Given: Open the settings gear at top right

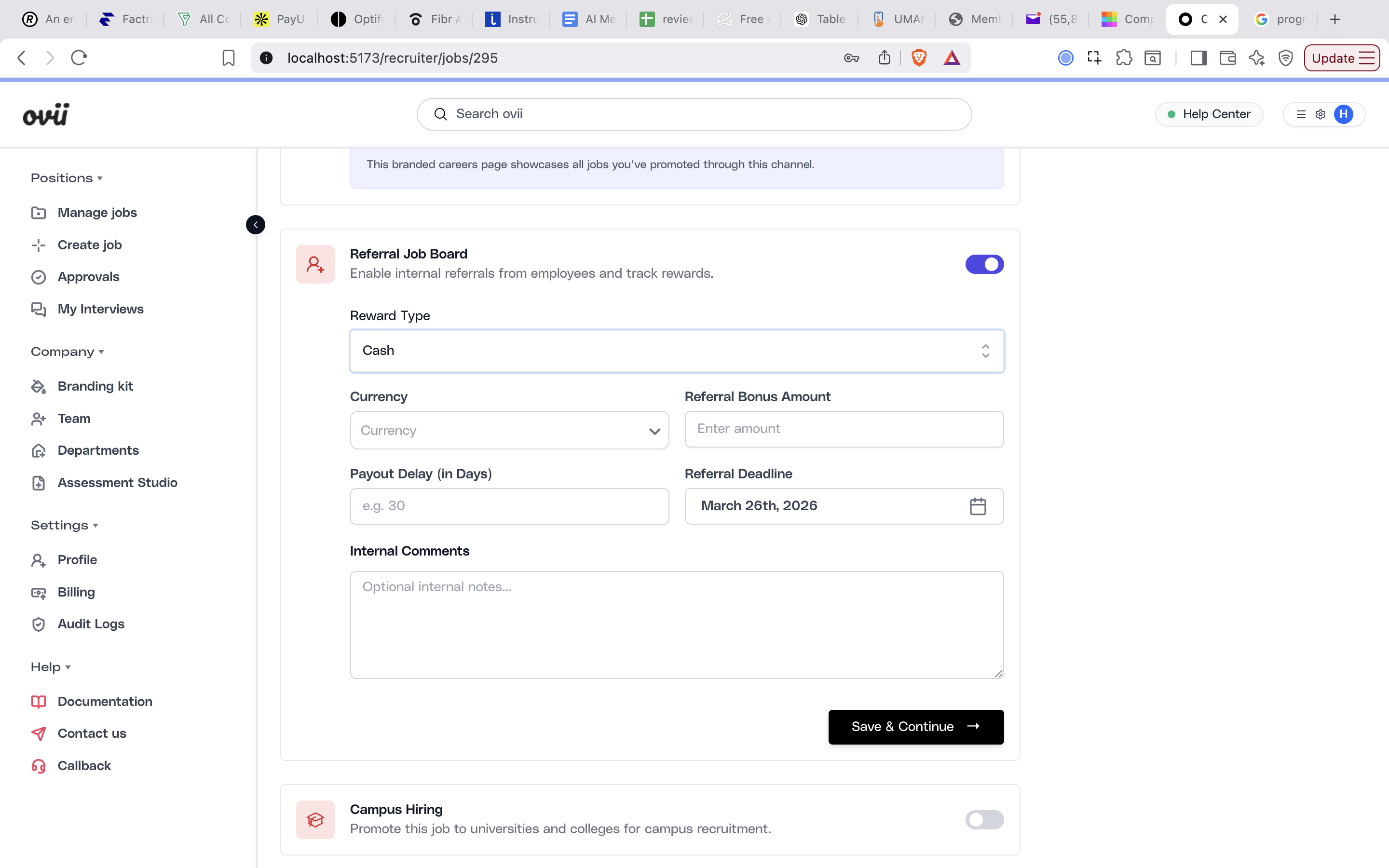Looking at the screenshot, I should pos(1320,114).
